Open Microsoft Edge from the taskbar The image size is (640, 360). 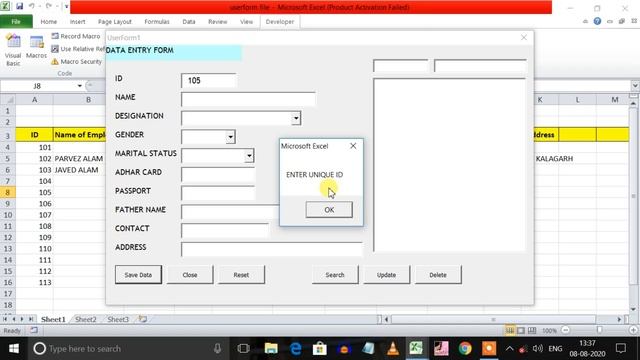pos(296,349)
